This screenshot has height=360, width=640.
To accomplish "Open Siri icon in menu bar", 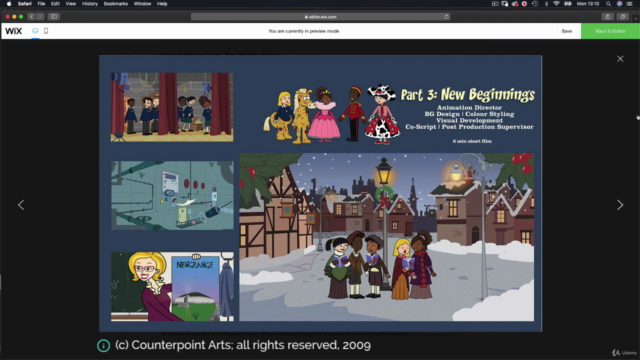I will click(x=620, y=4).
